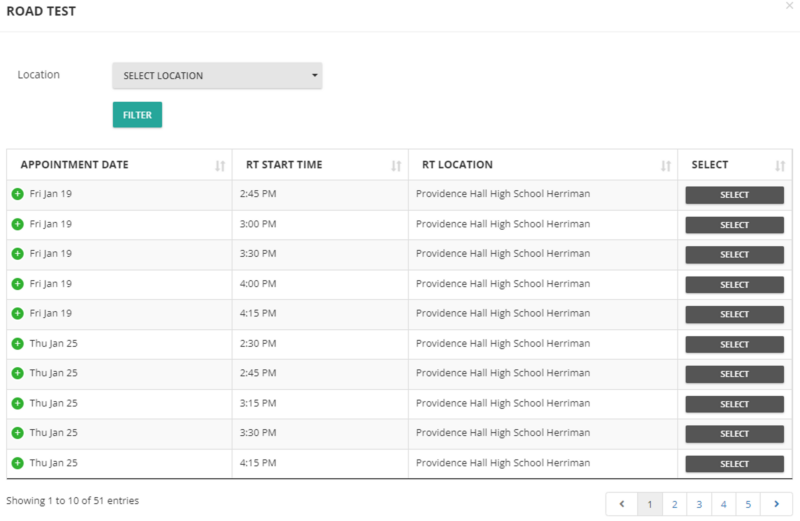
Task: Expand the Fri Jan 19 3:30 PM row
Action: tap(17, 254)
